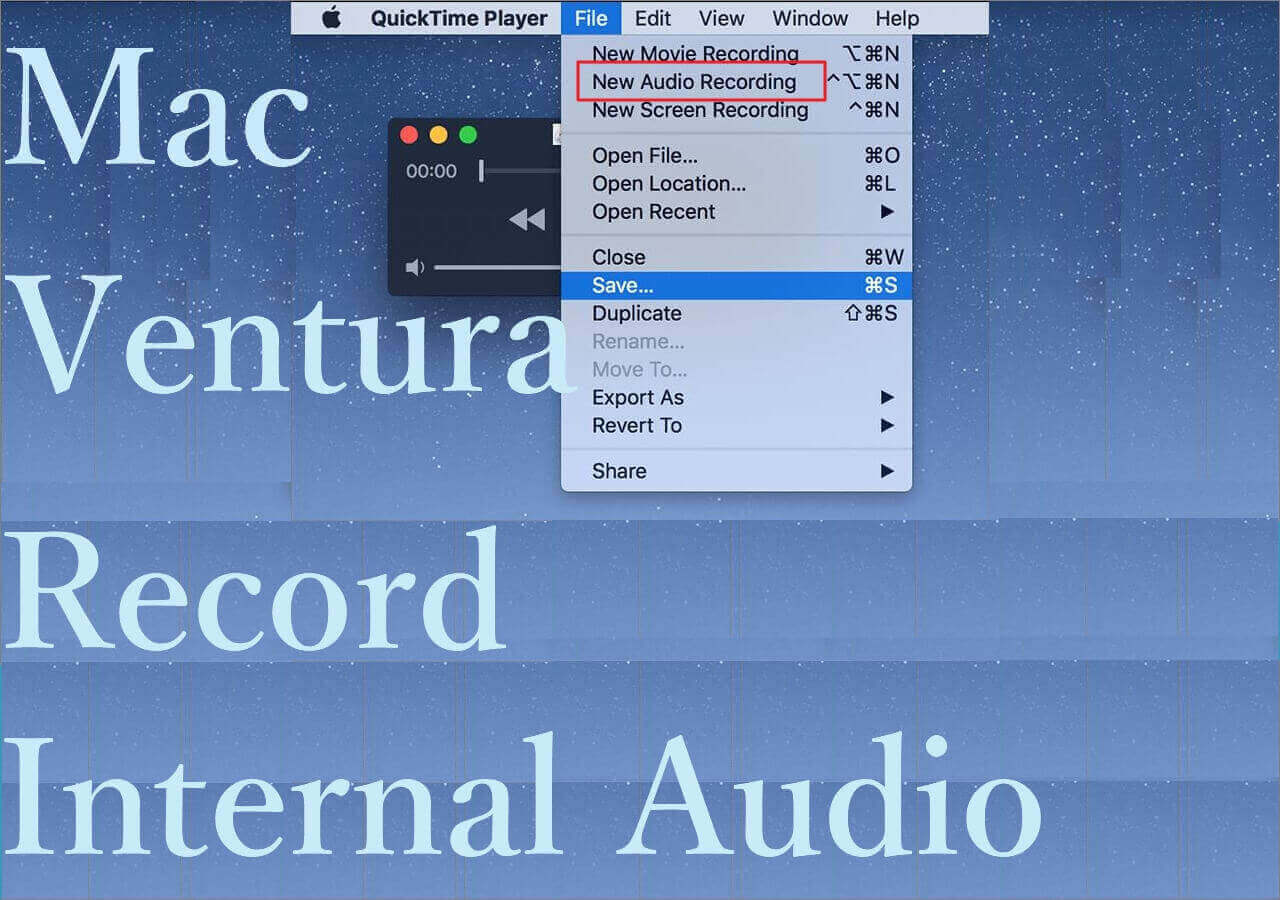Close the player window with red button
Image resolution: width=1280 pixels, height=900 pixels.
tap(408, 135)
